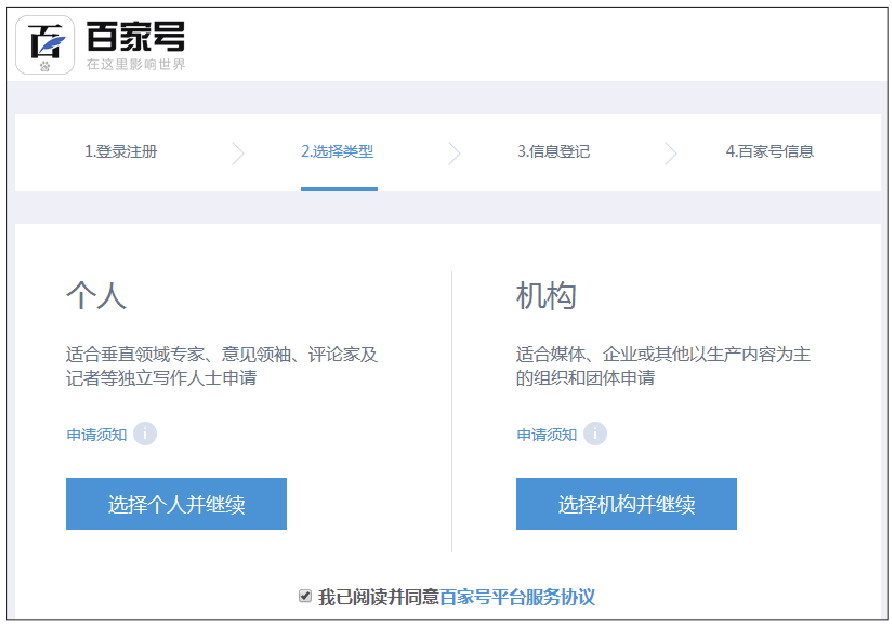892x628 pixels.
Task: Click the arrow between 登录注册 and 选择类型
Action: (x=240, y=152)
